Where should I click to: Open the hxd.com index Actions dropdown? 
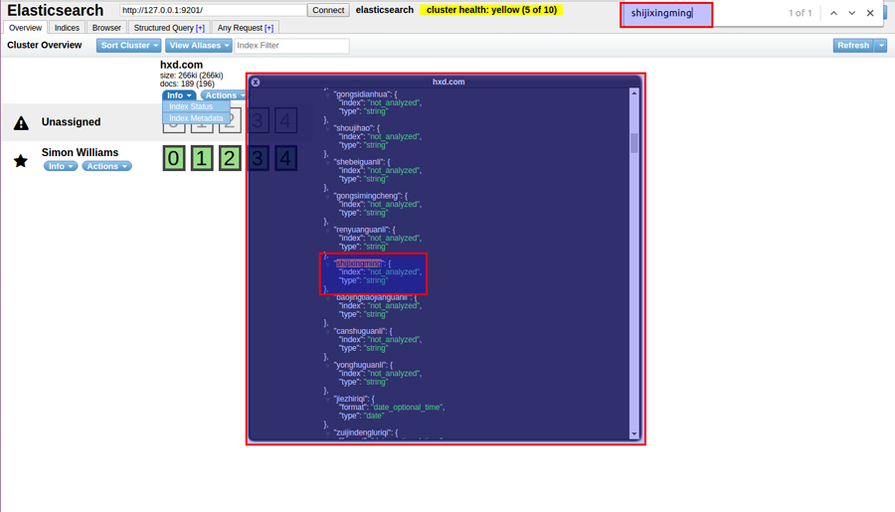(224, 95)
